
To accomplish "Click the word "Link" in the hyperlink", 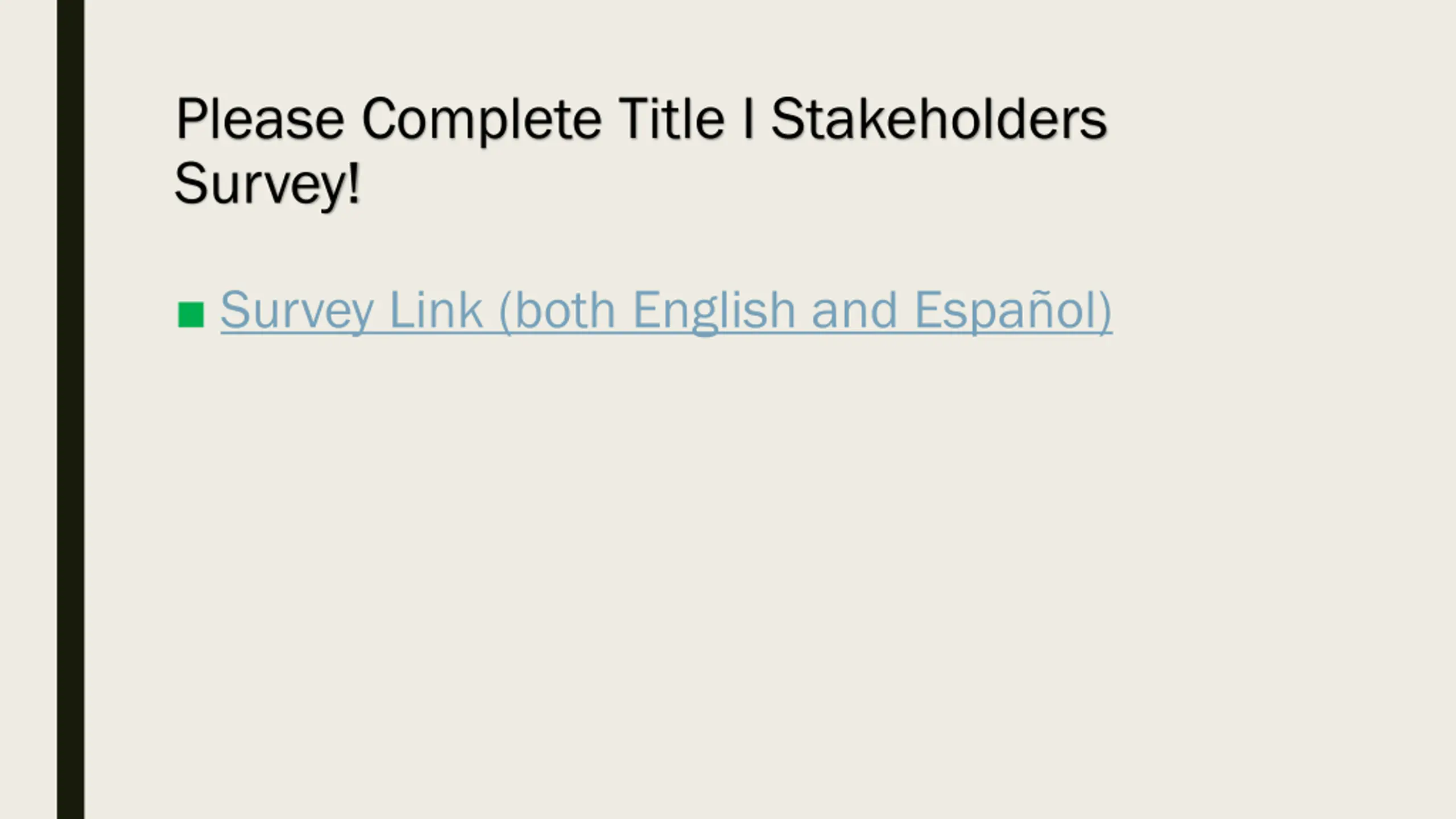I will [436, 311].
